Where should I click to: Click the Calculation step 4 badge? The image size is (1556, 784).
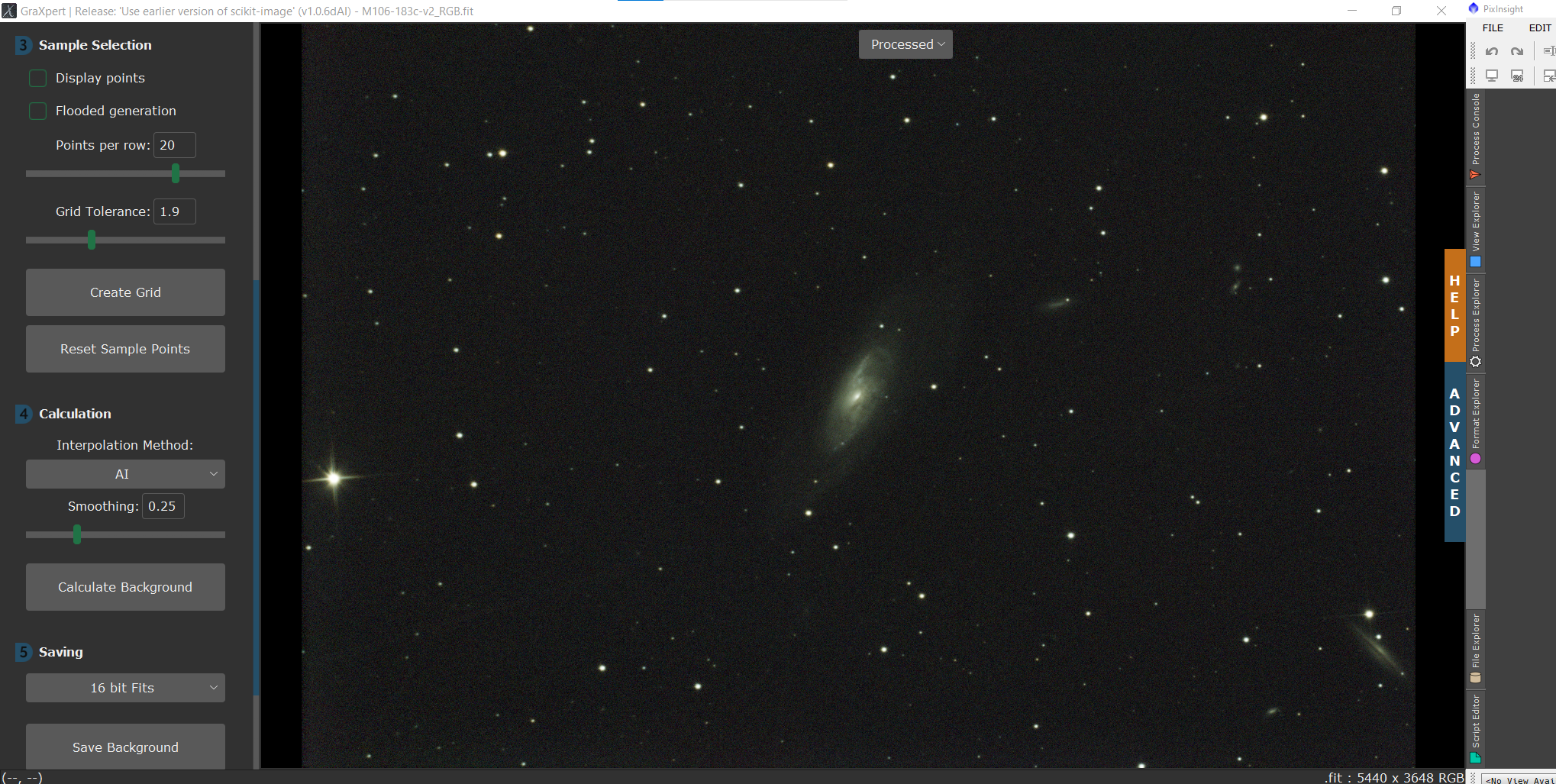click(x=23, y=414)
